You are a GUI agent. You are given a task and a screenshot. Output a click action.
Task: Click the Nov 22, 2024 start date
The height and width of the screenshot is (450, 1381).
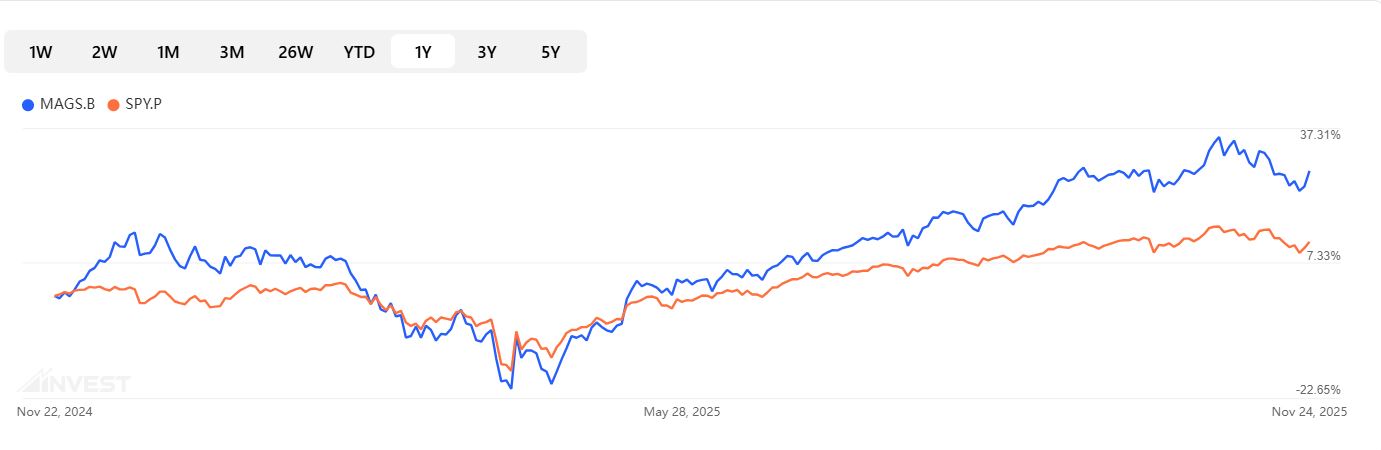point(55,411)
